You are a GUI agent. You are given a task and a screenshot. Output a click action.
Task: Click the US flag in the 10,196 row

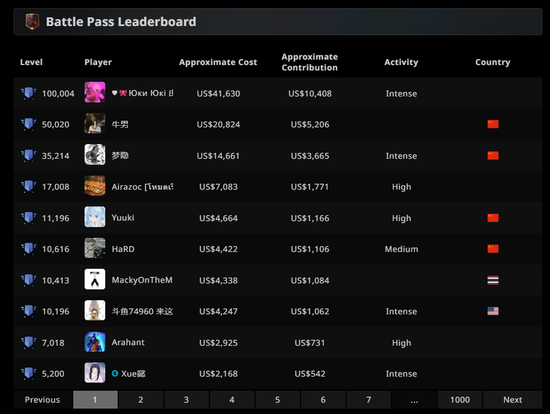[x=493, y=311]
